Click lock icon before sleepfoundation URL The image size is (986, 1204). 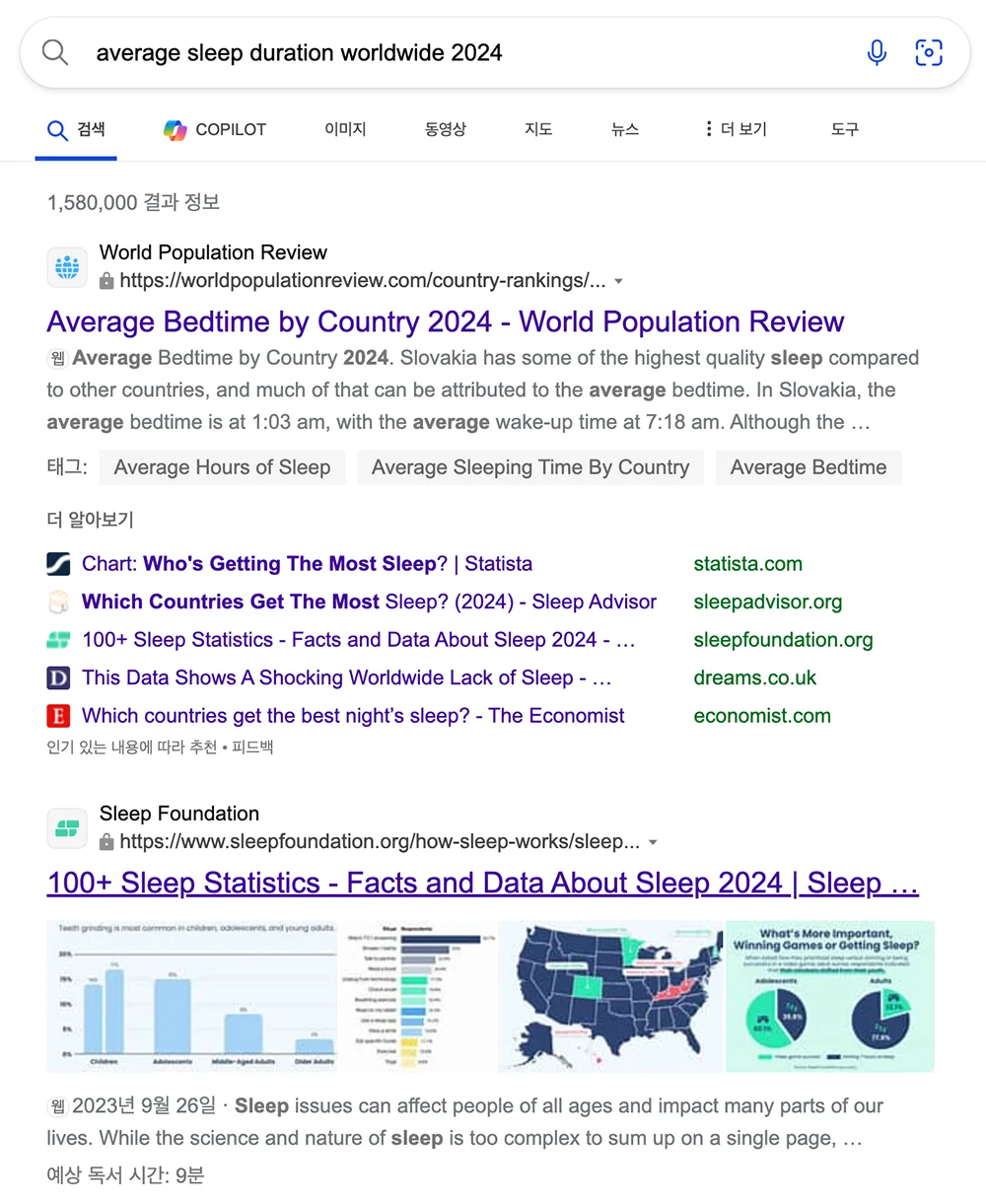pyautogui.click(x=106, y=842)
